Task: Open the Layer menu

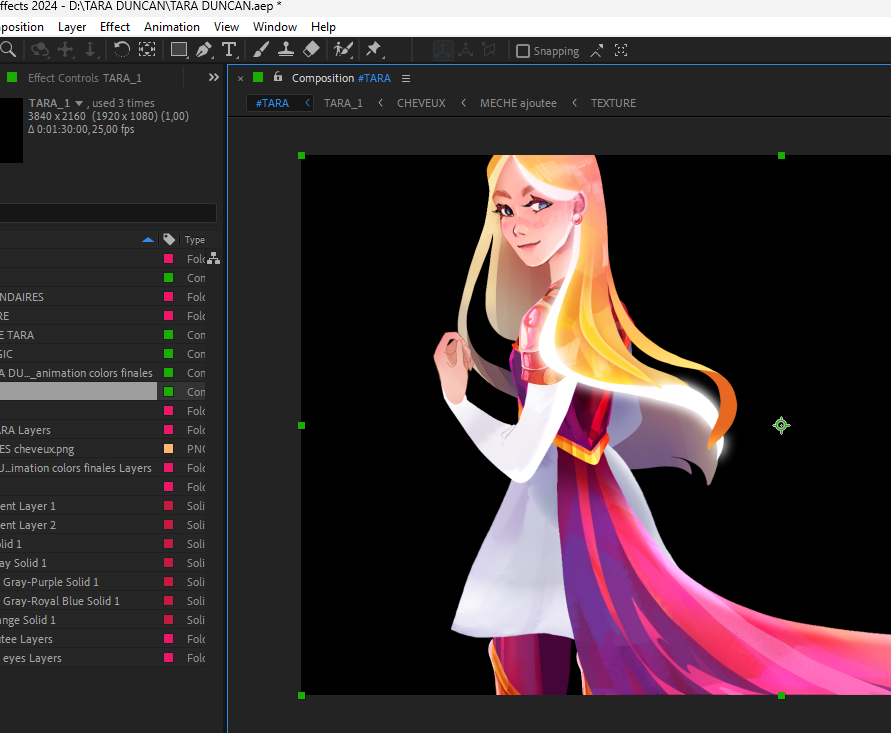Action: click(x=72, y=27)
